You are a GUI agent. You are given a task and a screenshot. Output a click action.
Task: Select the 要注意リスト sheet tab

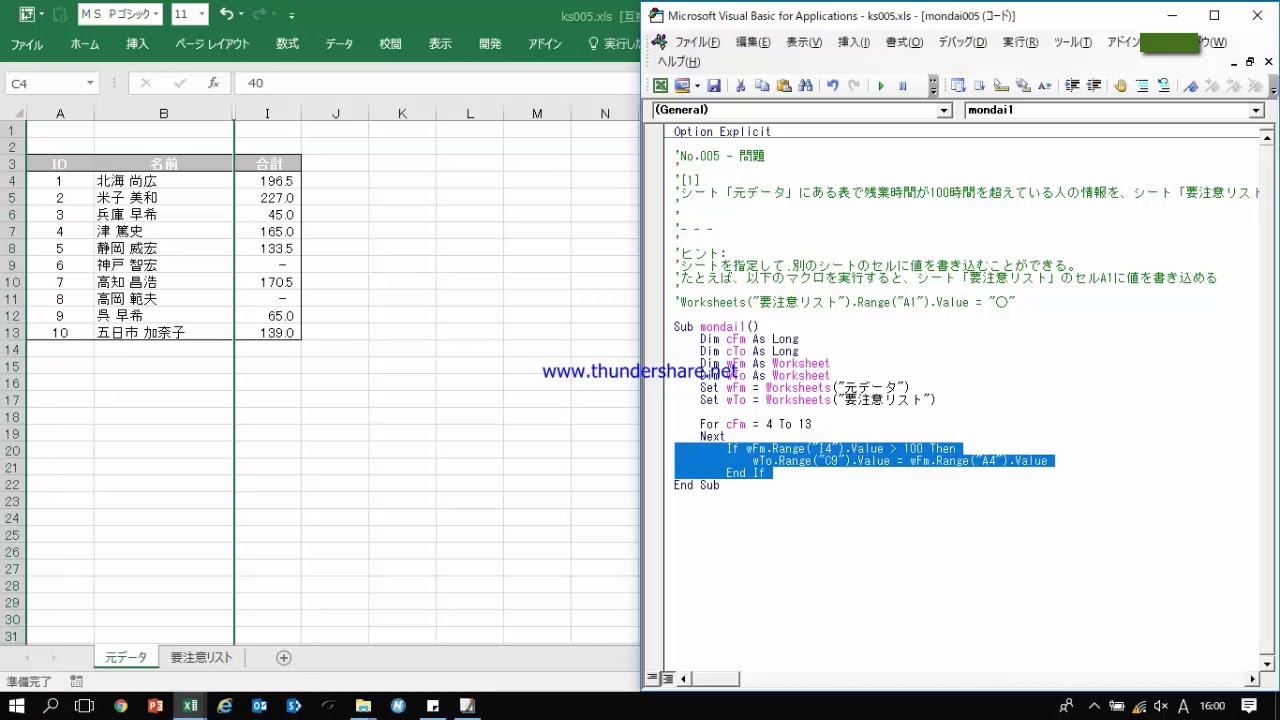click(201, 658)
